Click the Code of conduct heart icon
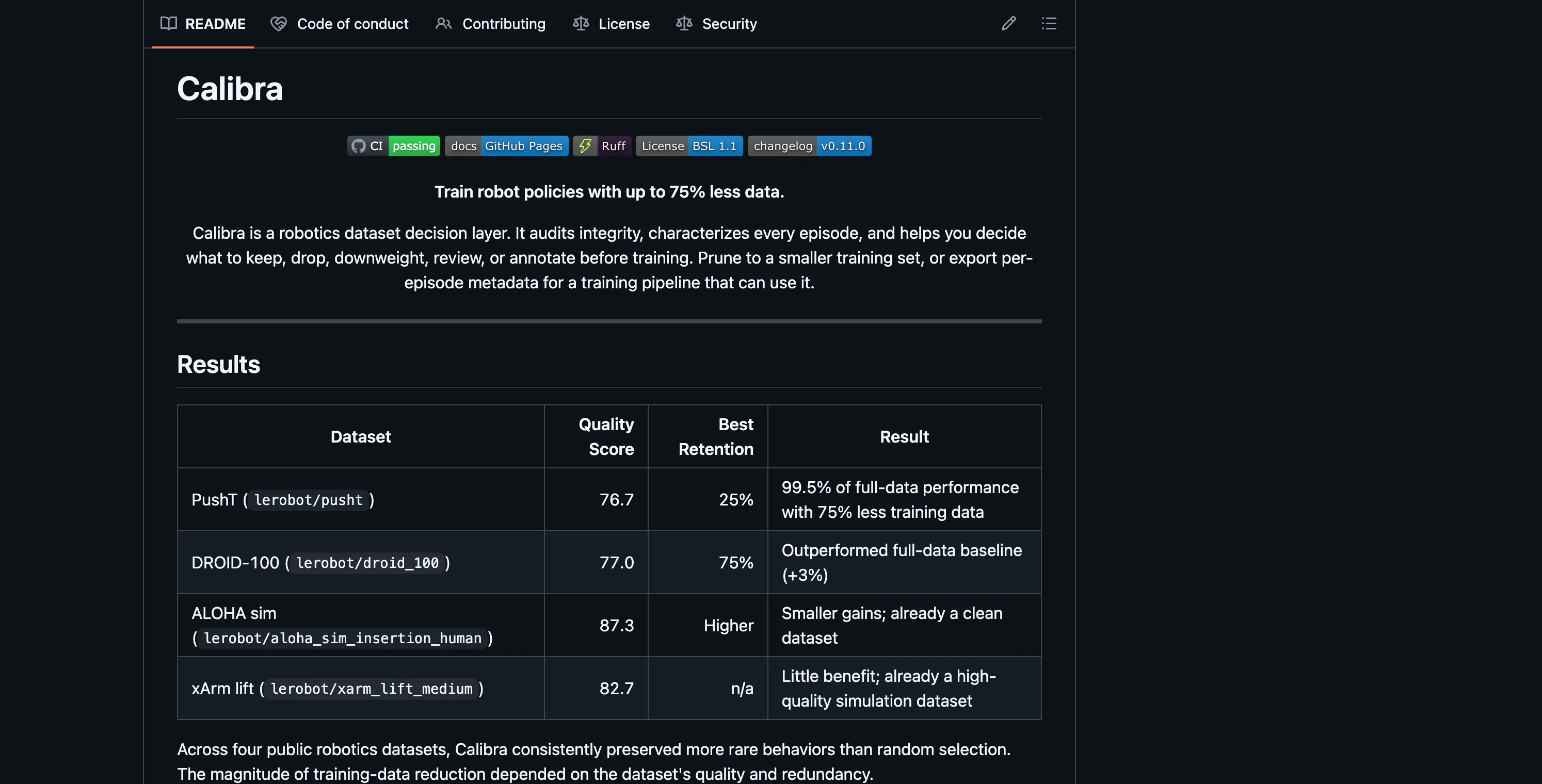 (x=278, y=23)
